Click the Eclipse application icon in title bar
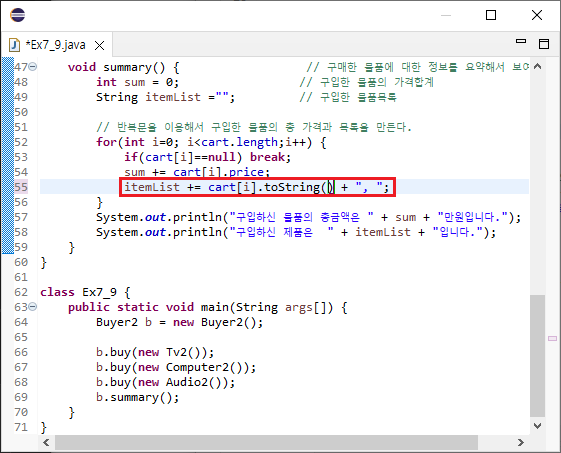Image resolution: width=561 pixels, height=453 pixels. tap(18, 15)
